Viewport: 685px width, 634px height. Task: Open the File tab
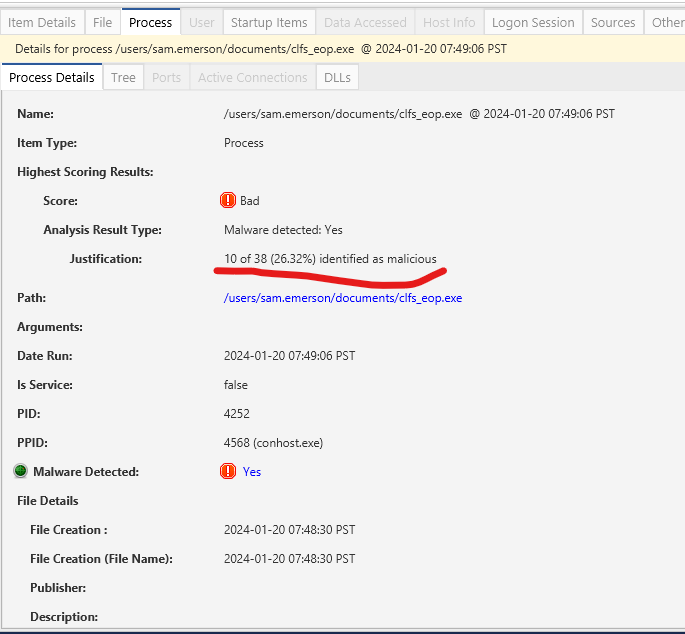point(102,22)
